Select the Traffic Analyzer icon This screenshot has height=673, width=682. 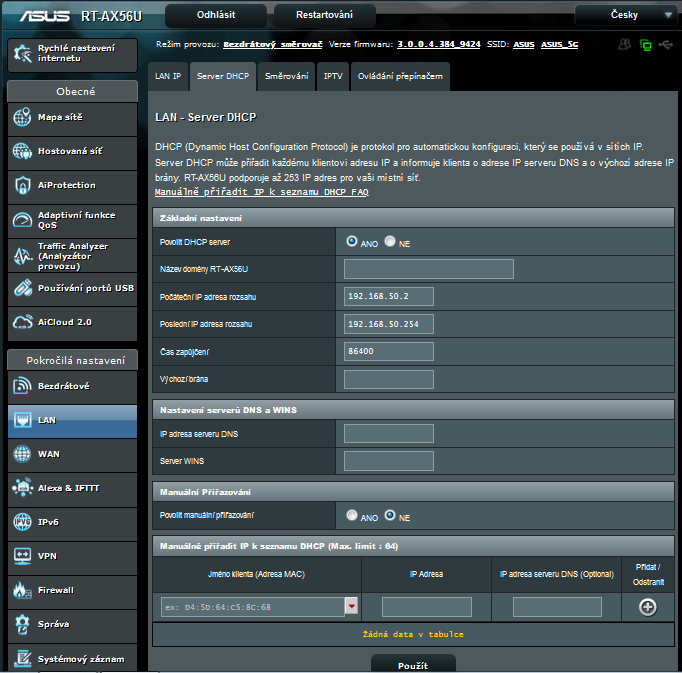[22, 255]
